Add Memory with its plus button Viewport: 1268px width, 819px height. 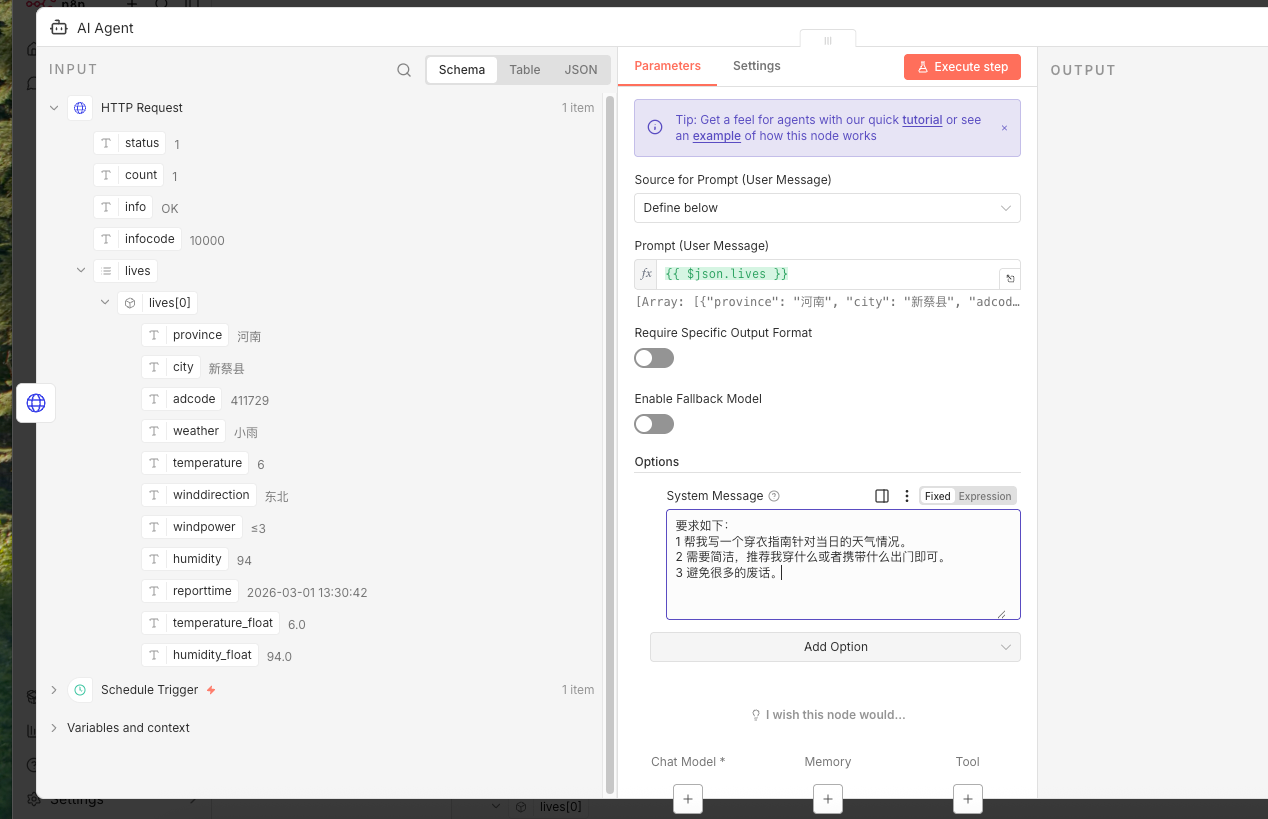click(x=828, y=799)
